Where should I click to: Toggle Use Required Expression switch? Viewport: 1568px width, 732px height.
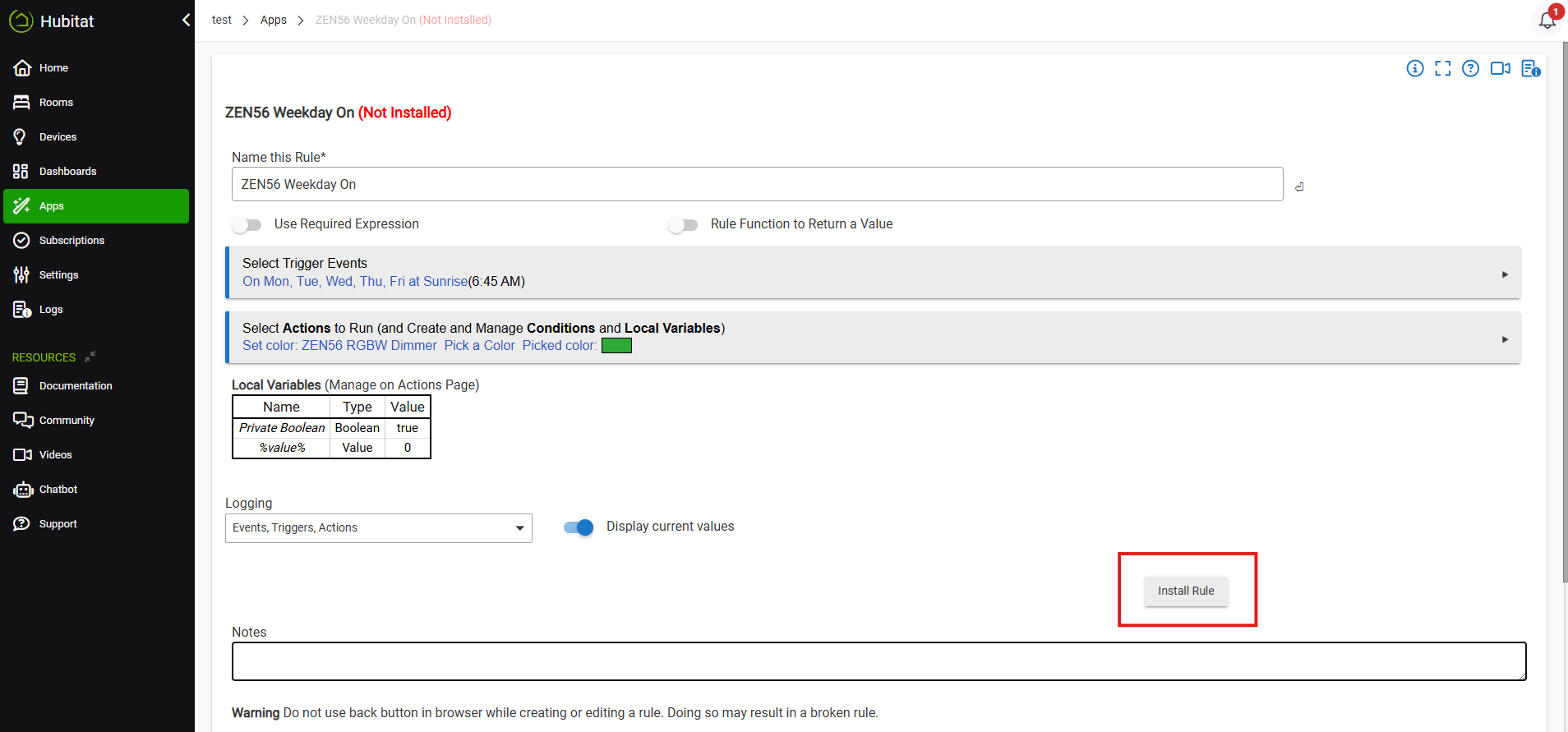(x=247, y=224)
